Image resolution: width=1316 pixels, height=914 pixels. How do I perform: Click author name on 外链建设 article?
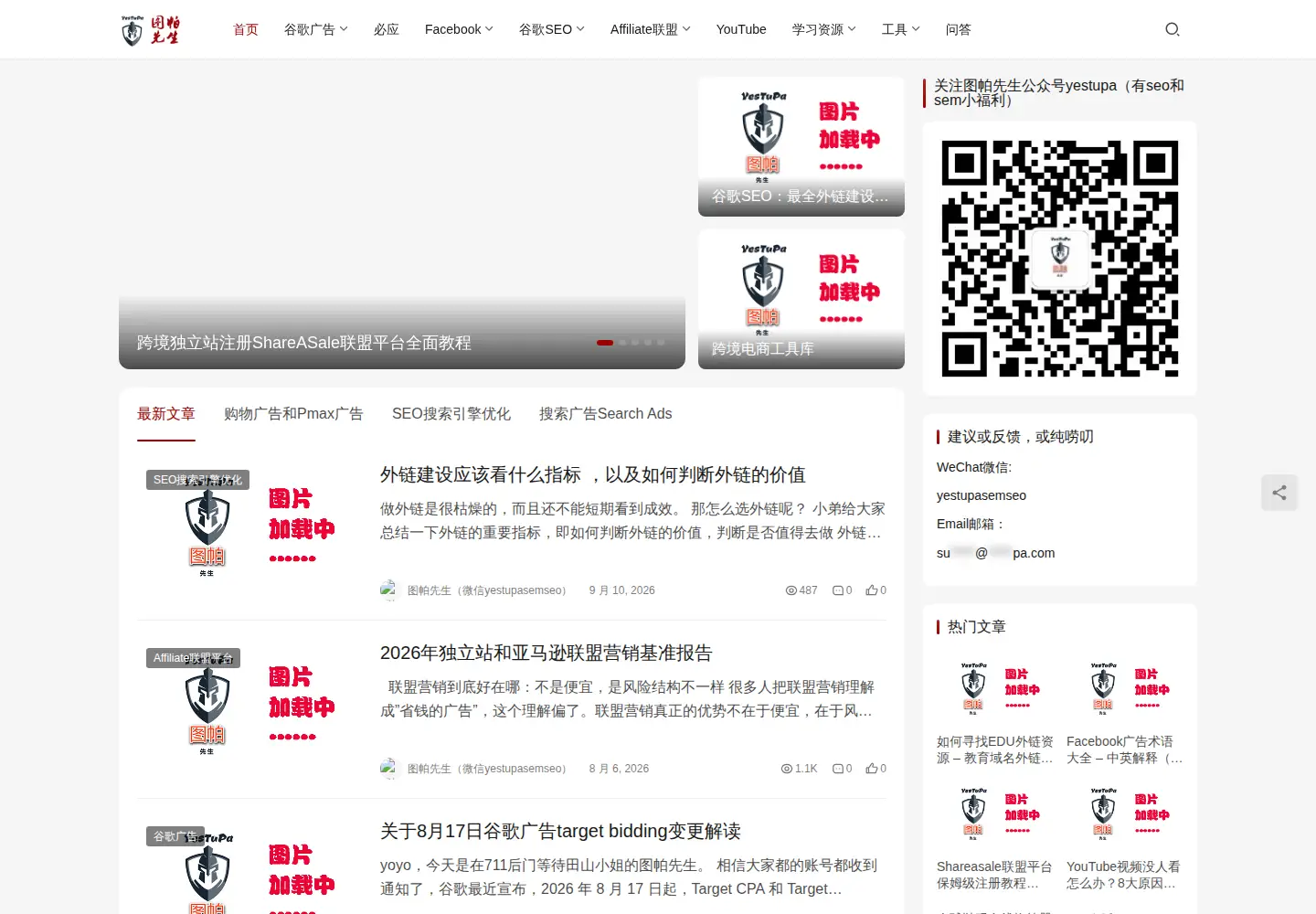tap(489, 590)
